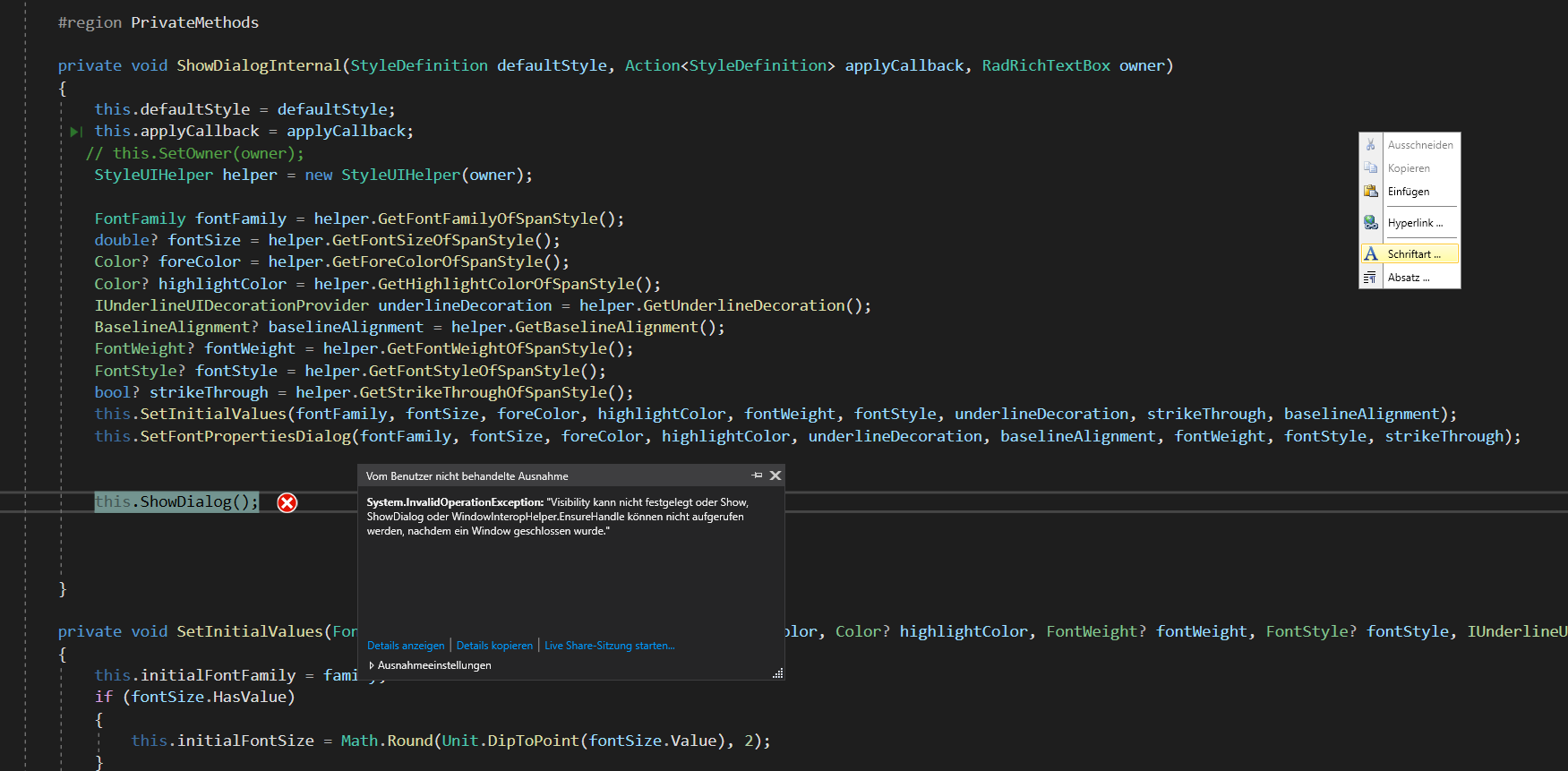The image size is (1568, 771).
Task: Click 'Live Share-Sitzung starten...' link
Action: [610, 646]
